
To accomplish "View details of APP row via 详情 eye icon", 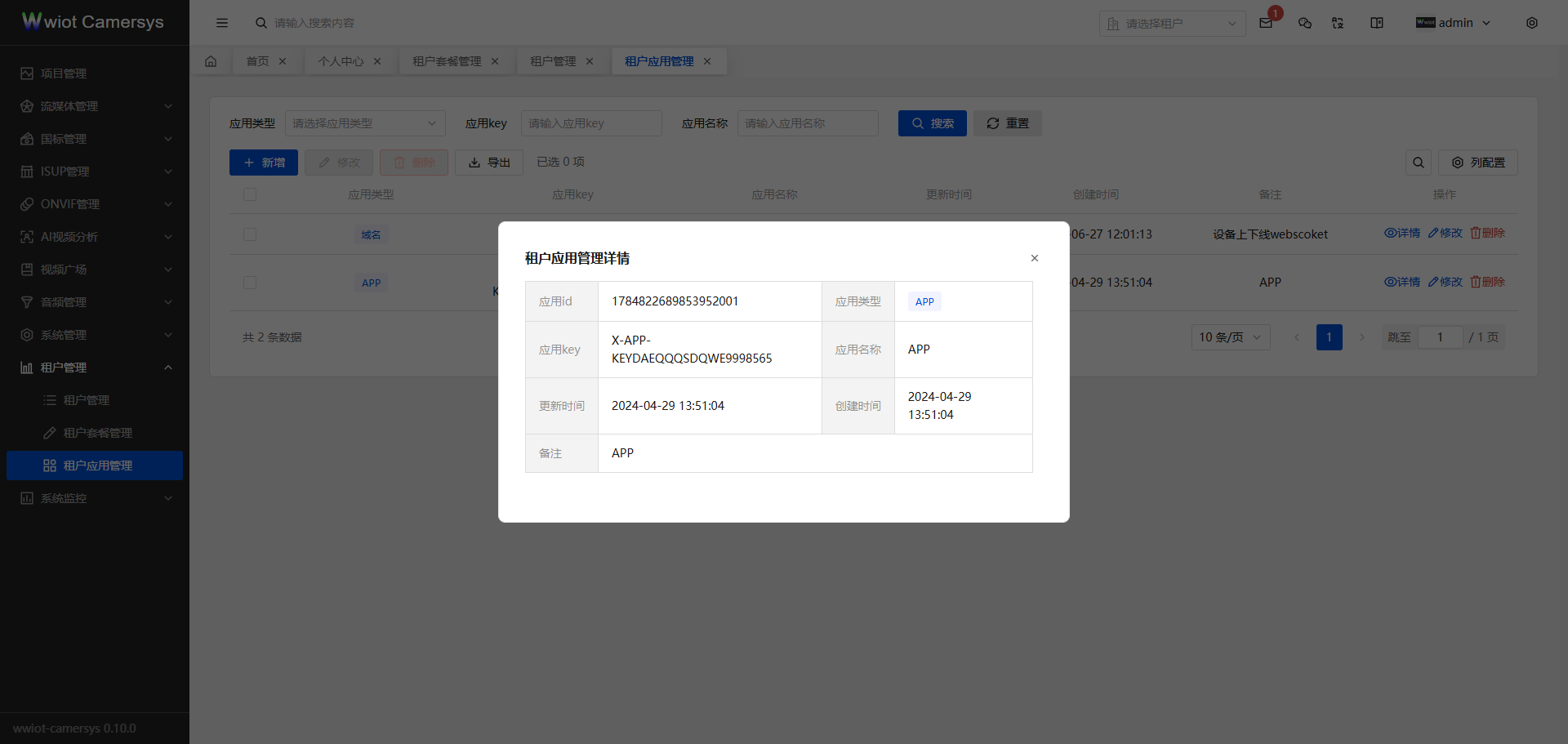I will (1402, 282).
